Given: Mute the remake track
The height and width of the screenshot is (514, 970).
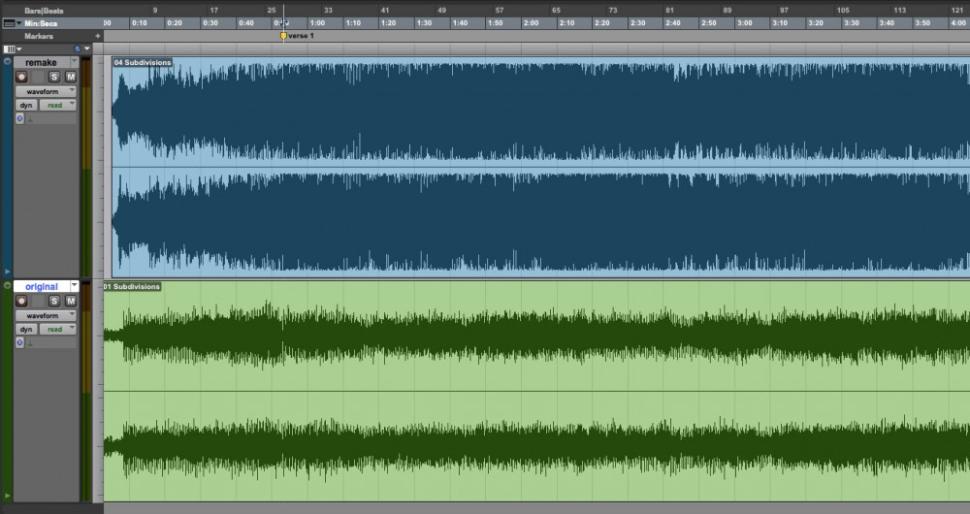Looking at the screenshot, I should click(x=71, y=77).
